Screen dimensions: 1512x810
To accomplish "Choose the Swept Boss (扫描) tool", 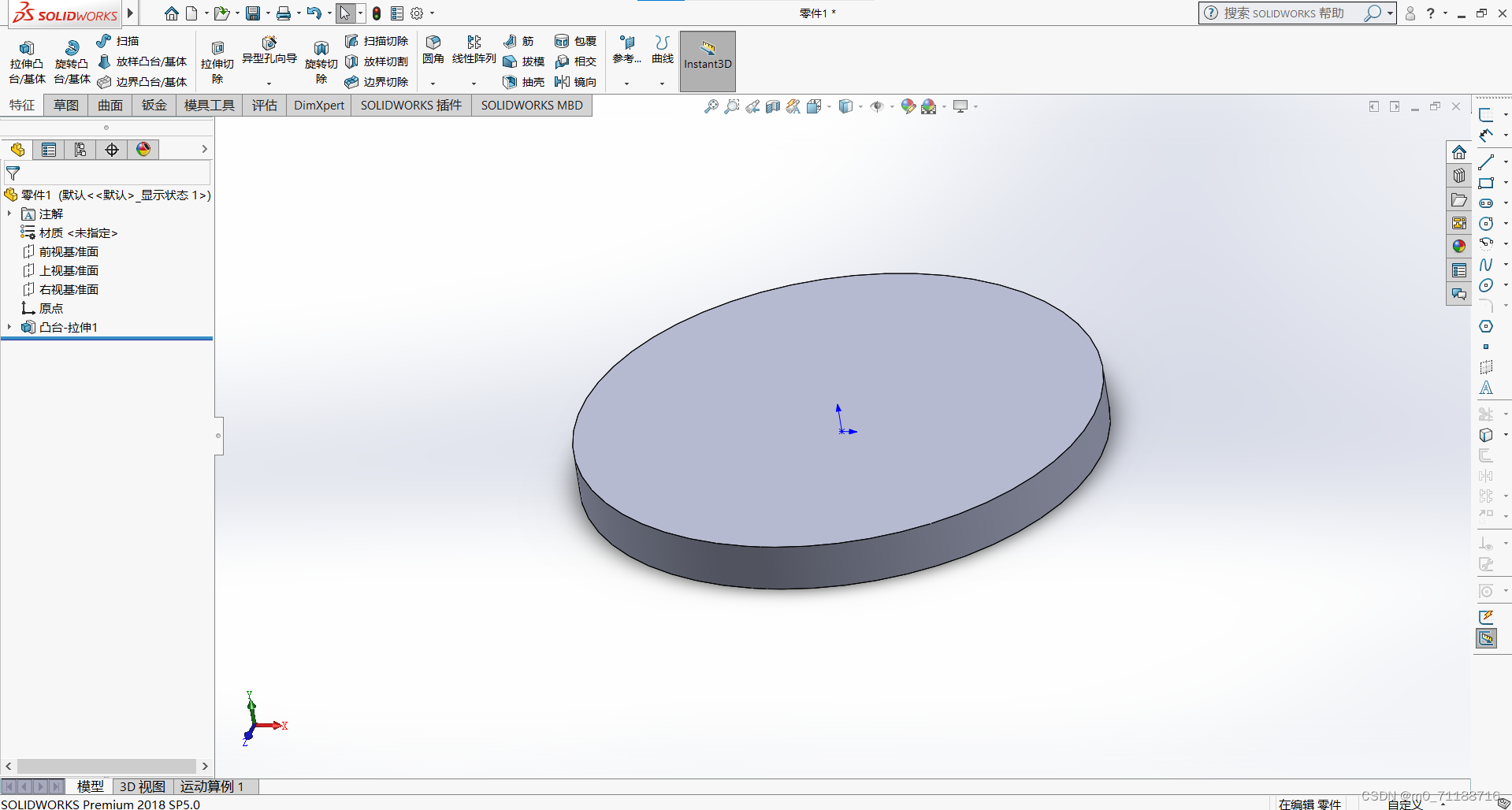I will [x=117, y=41].
